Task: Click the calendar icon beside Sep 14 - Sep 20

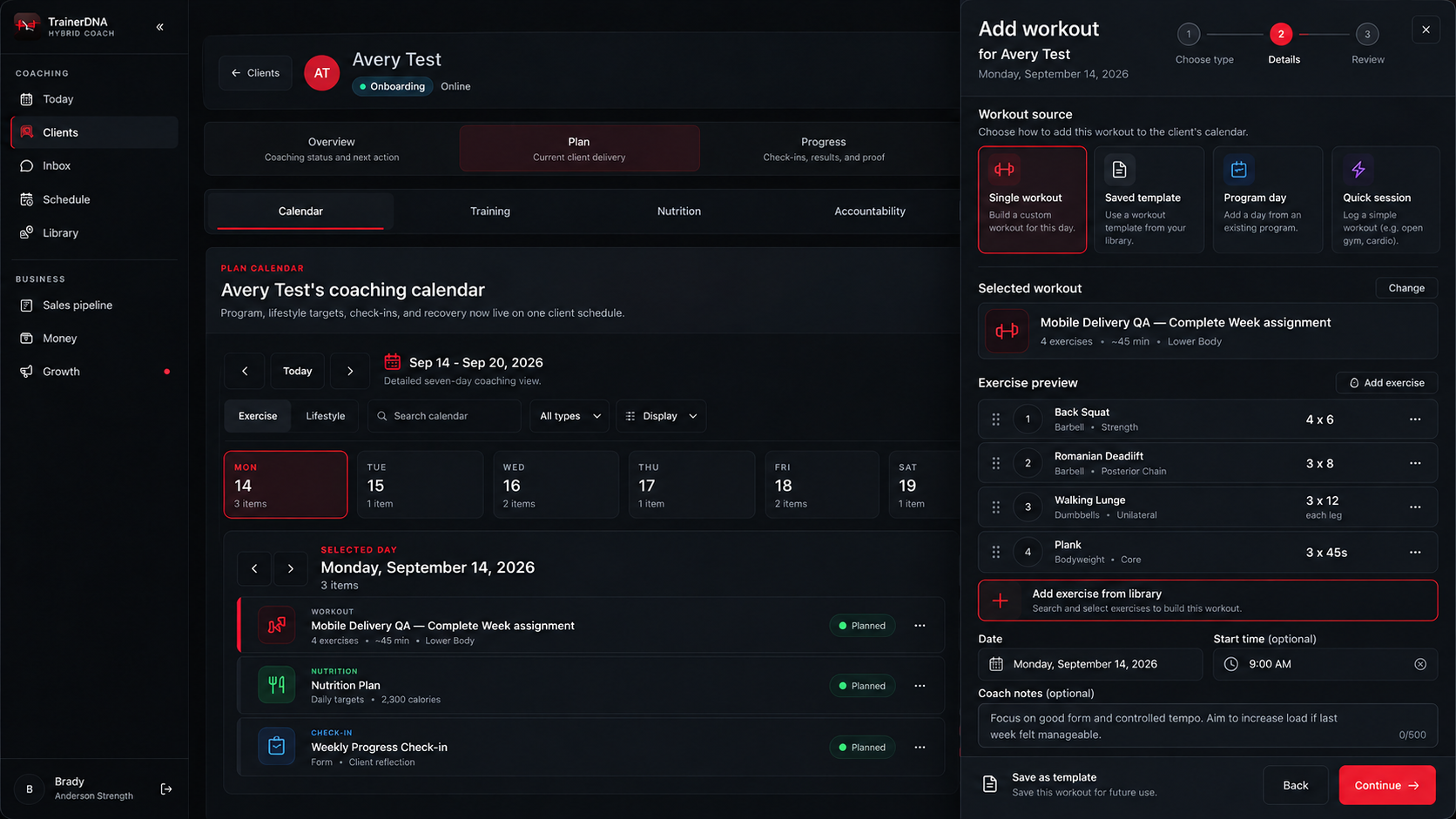Action: (x=393, y=361)
